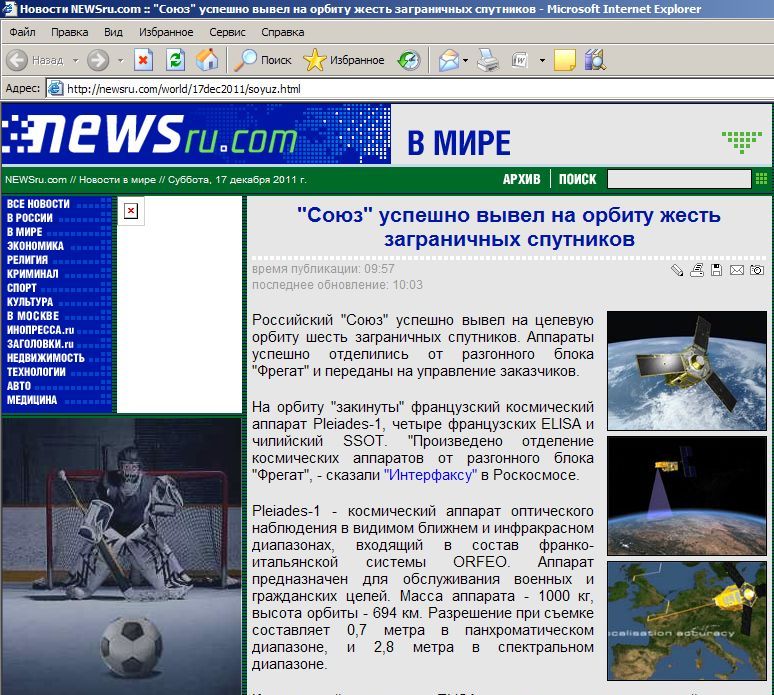Click the article headline about Союз
This screenshot has width=774, height=695.
[x=508, y=227]
